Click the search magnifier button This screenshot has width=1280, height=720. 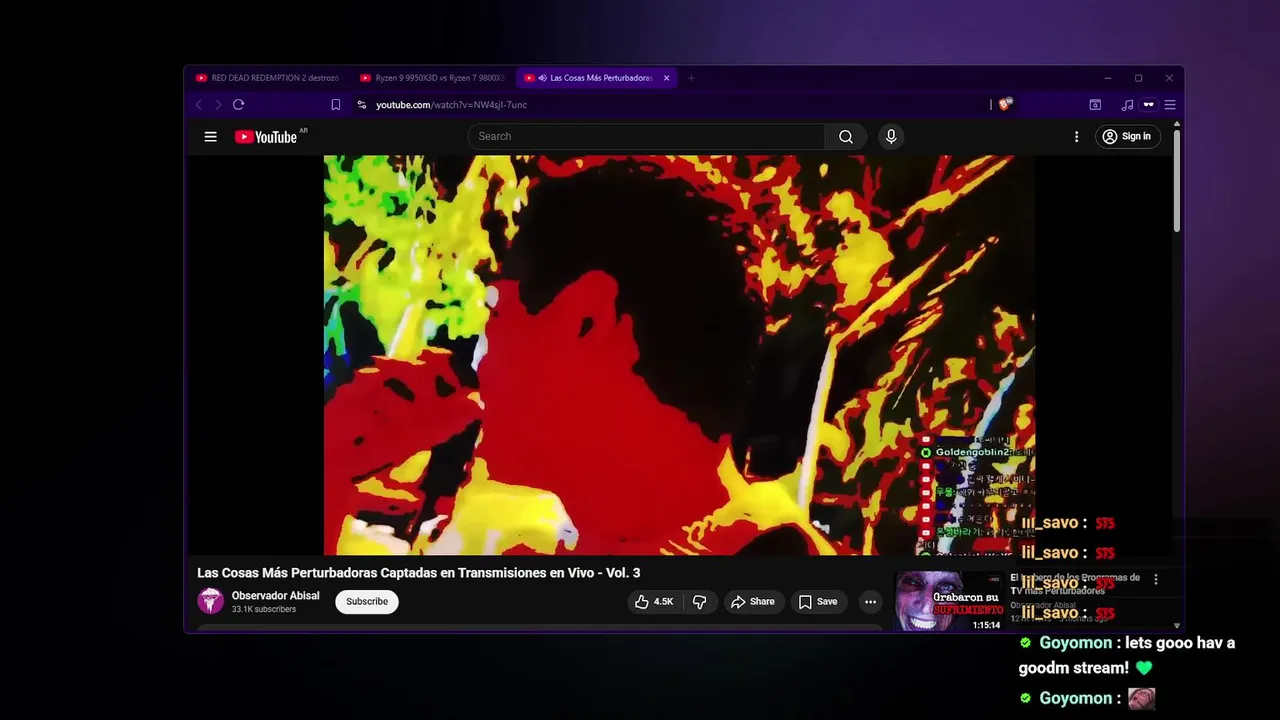click(x=846, y=137)
